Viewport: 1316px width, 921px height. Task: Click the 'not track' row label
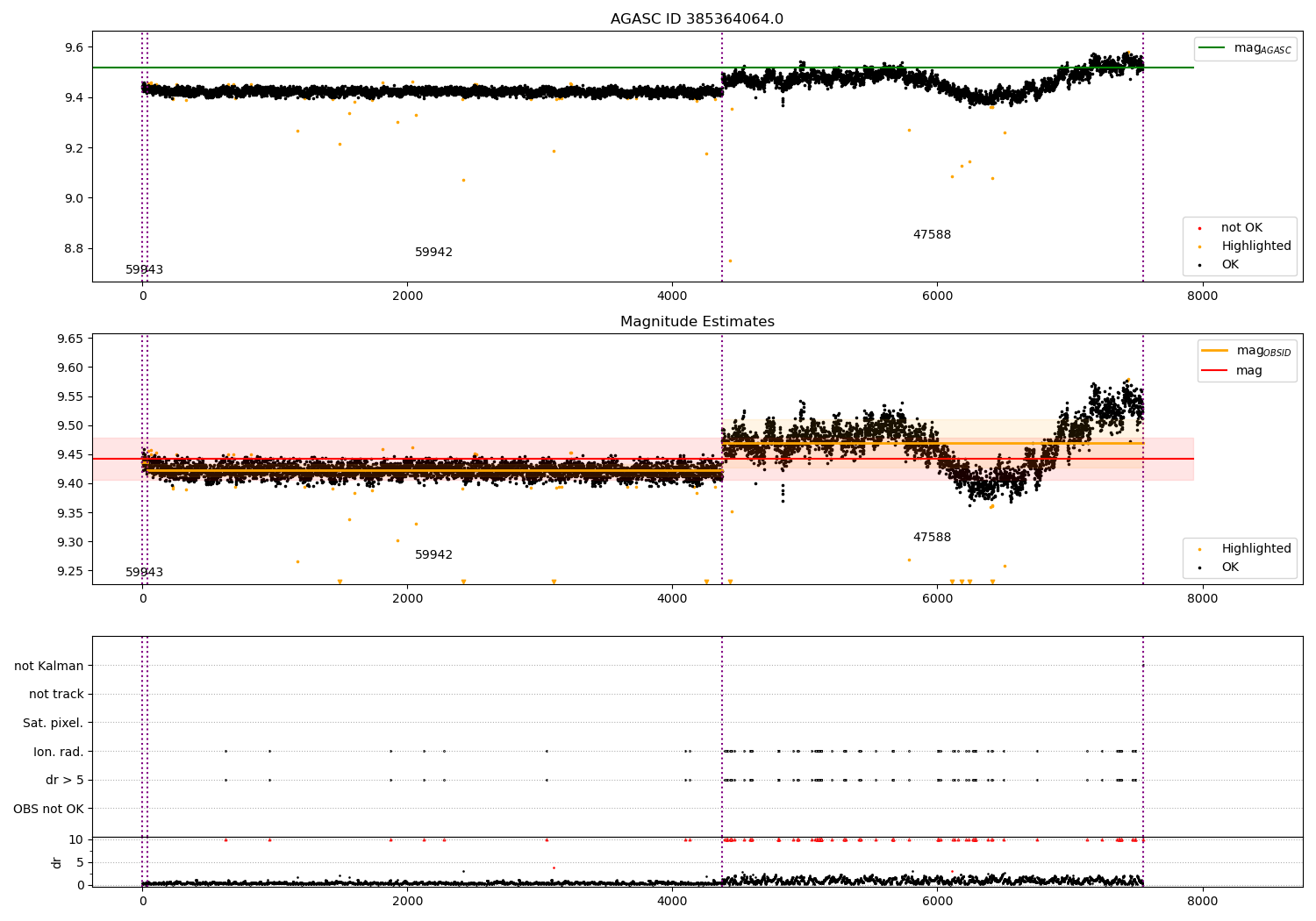(x=56, y=695)
